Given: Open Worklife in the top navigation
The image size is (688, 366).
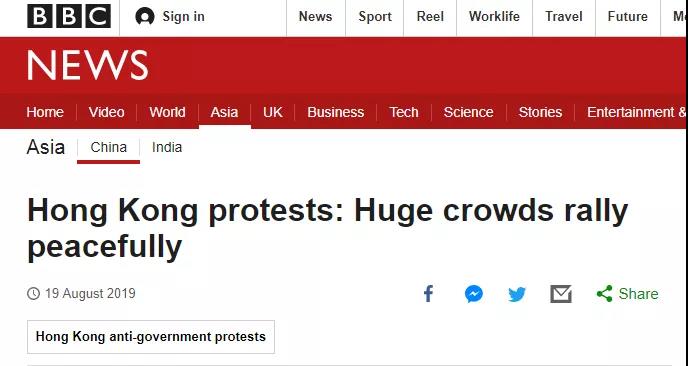Looking at the screenshot, I should (494, 17).
